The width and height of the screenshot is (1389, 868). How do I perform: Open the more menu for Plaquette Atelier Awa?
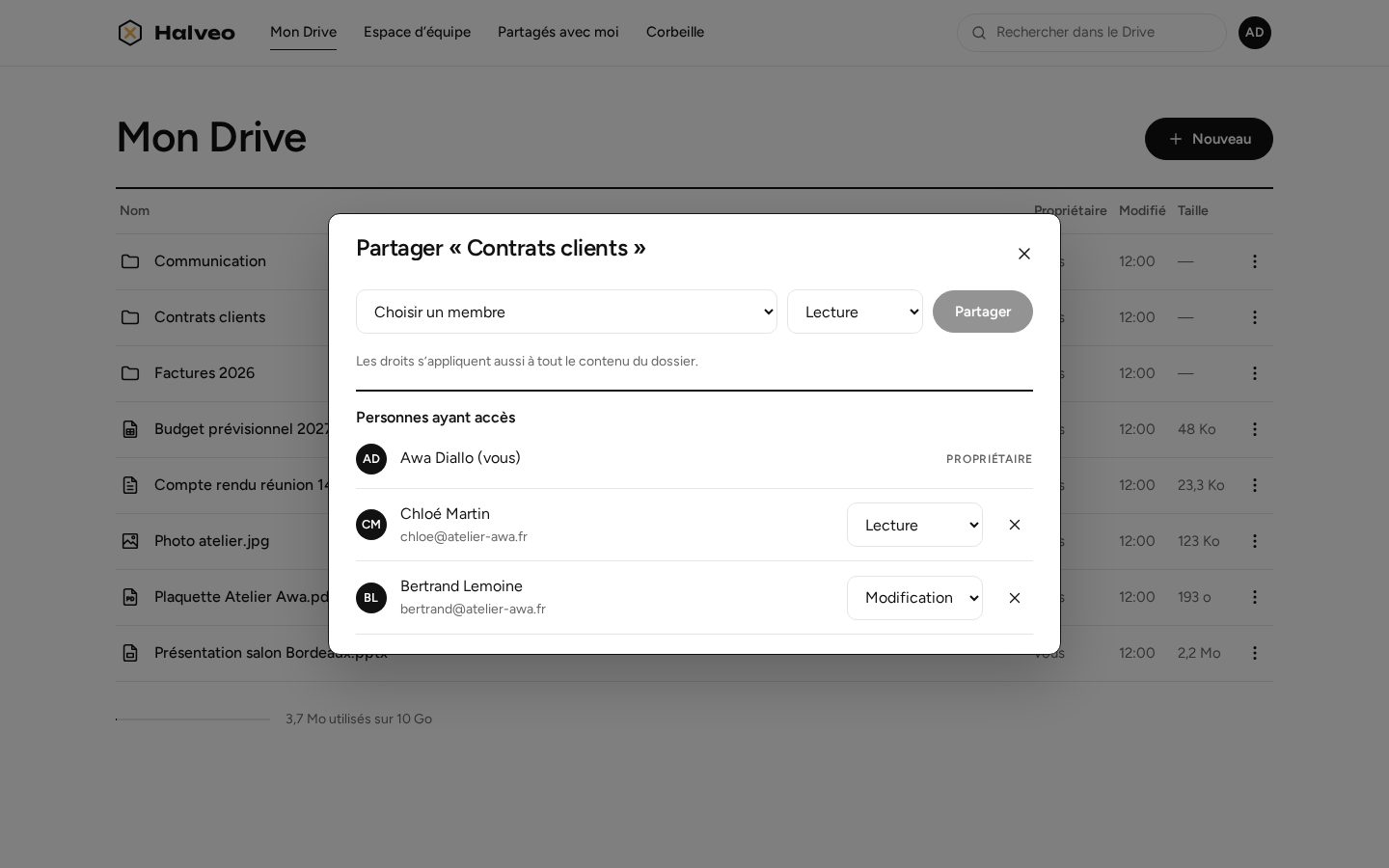pos(1255,597)
